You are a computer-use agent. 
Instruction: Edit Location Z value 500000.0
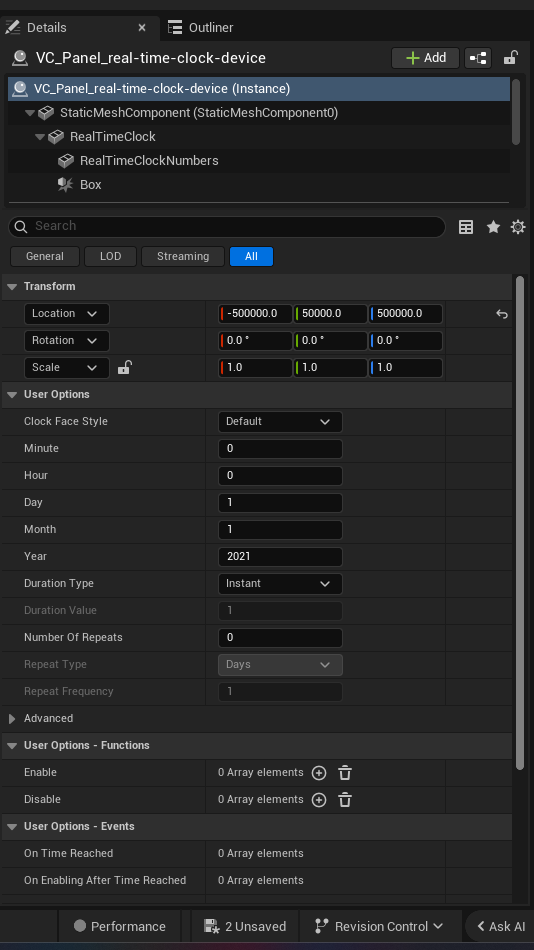(406, 314)
